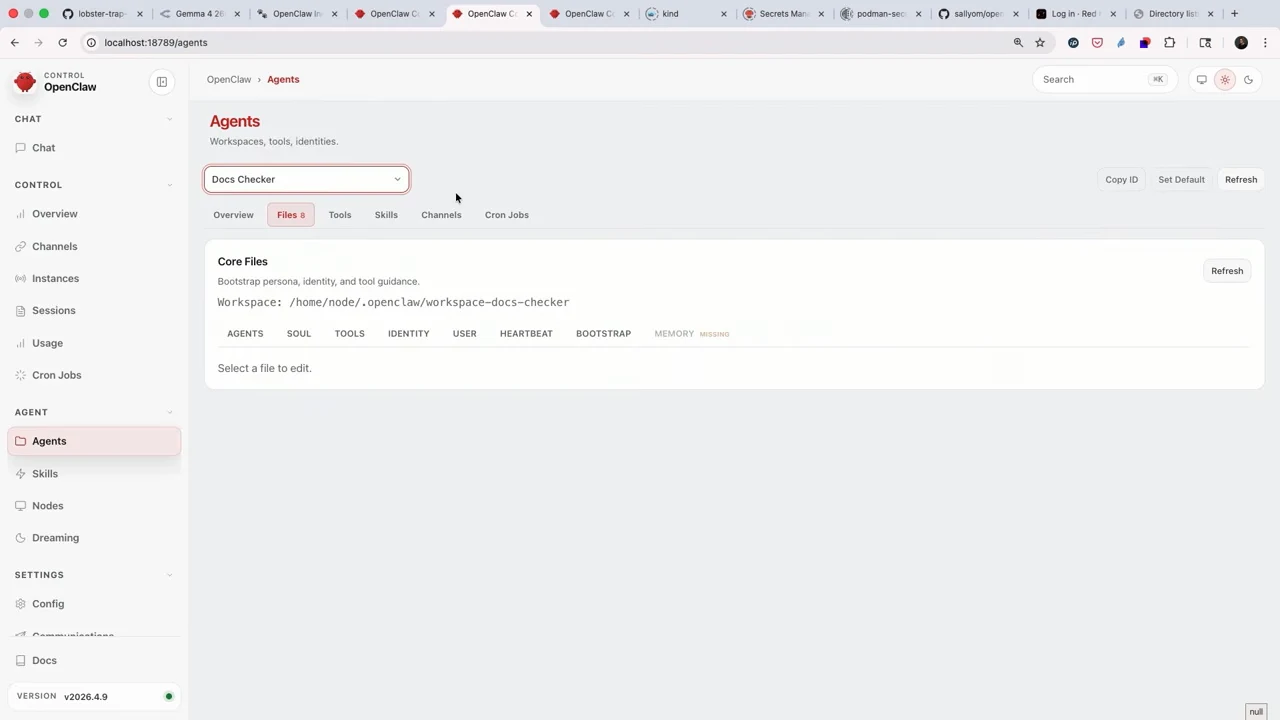Switch to the Tools tab

pyautogui.click(x=340, y=215)
